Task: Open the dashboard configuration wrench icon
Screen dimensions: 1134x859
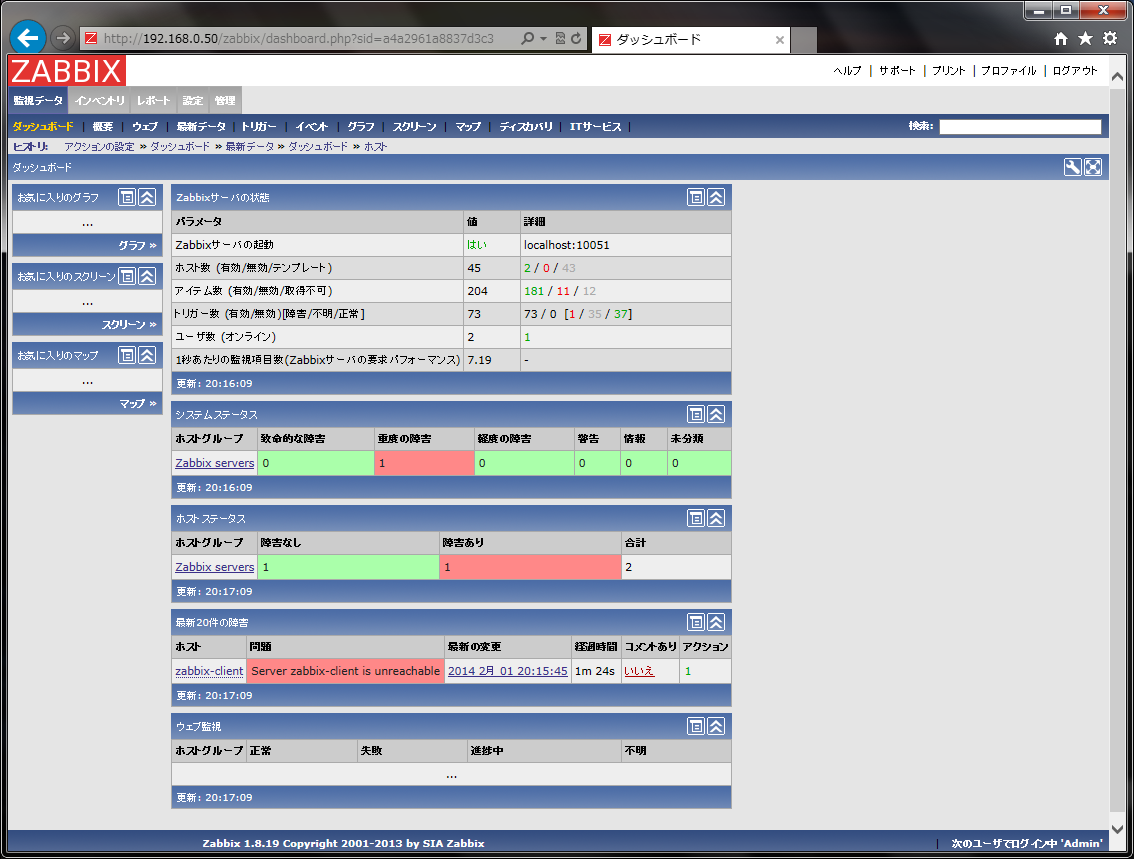Action: (1073, 167)
